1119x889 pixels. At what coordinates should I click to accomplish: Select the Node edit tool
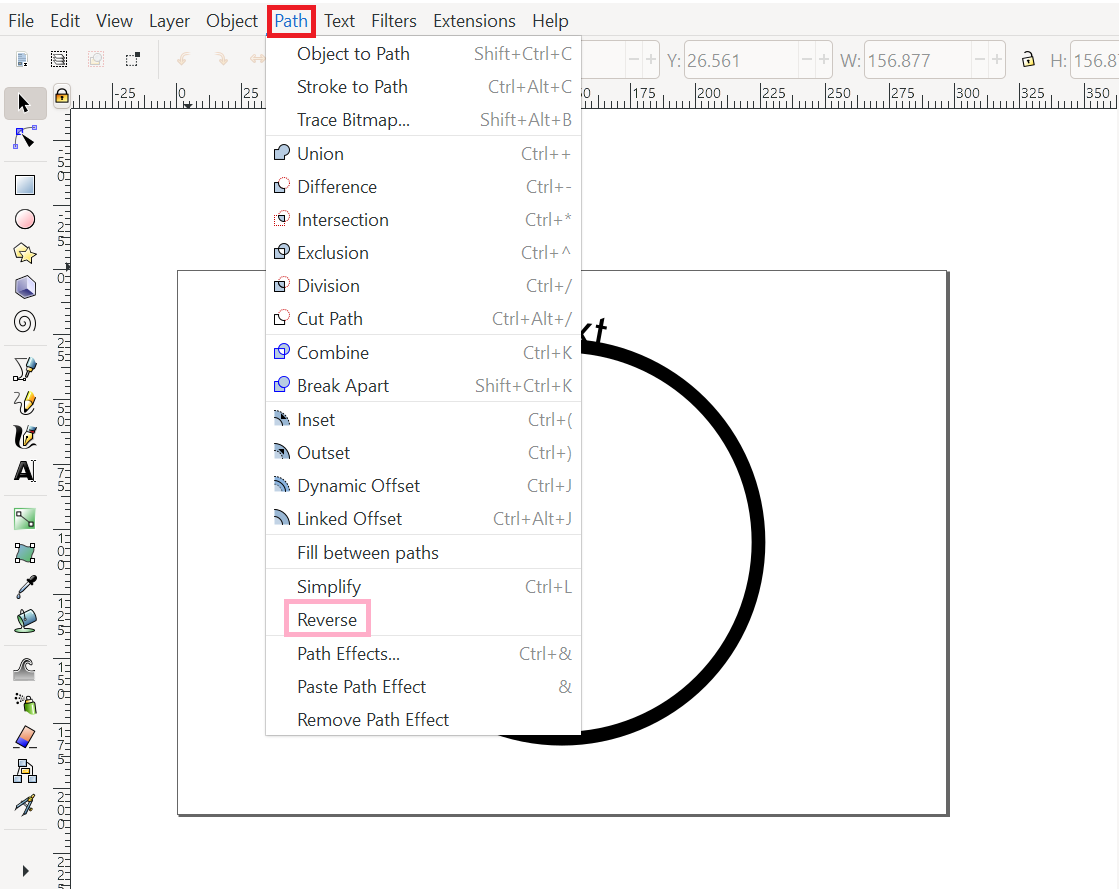click(x=24, y=138)
